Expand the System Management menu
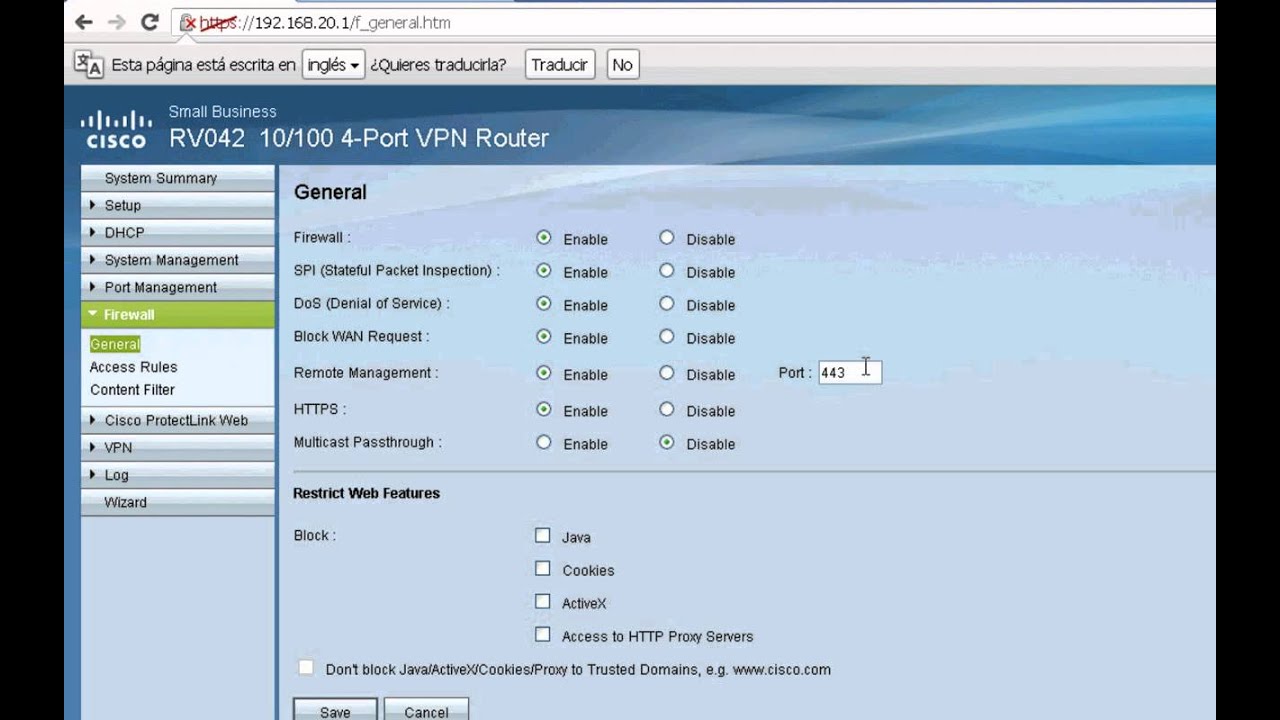Screen dimensions: 1280x720 pos(177,260)
